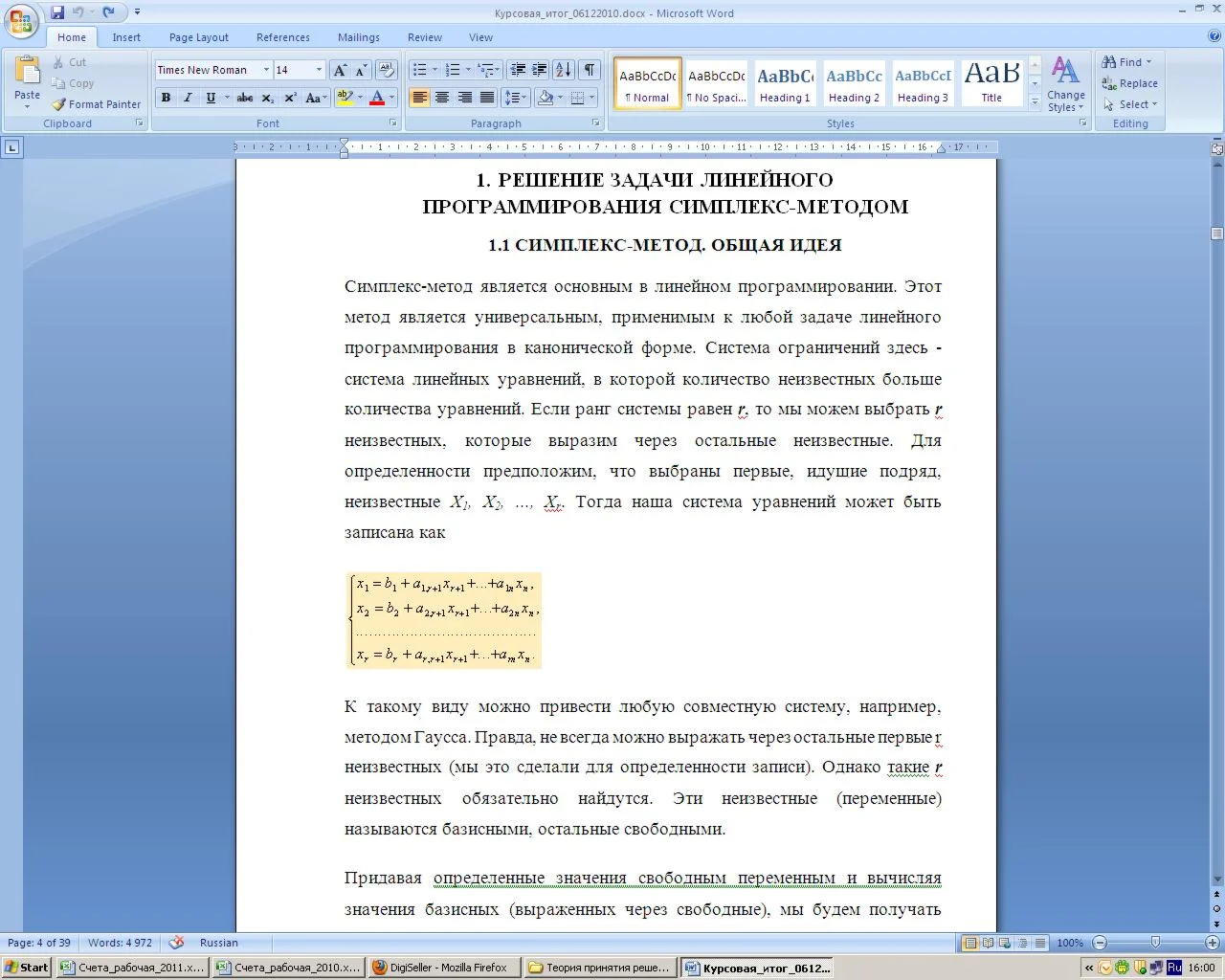The height and width of the screenshot is (980, 1225).
Task: Open the Mailings tab
Action: 359,37
